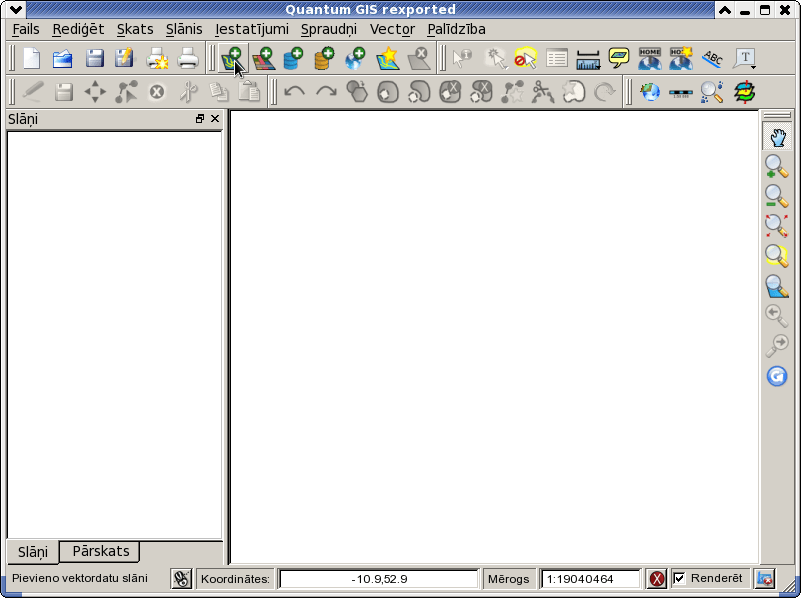Click Zoom Full extent icon
This screenshot has height=598, width=801.
[x=776, y=226]
